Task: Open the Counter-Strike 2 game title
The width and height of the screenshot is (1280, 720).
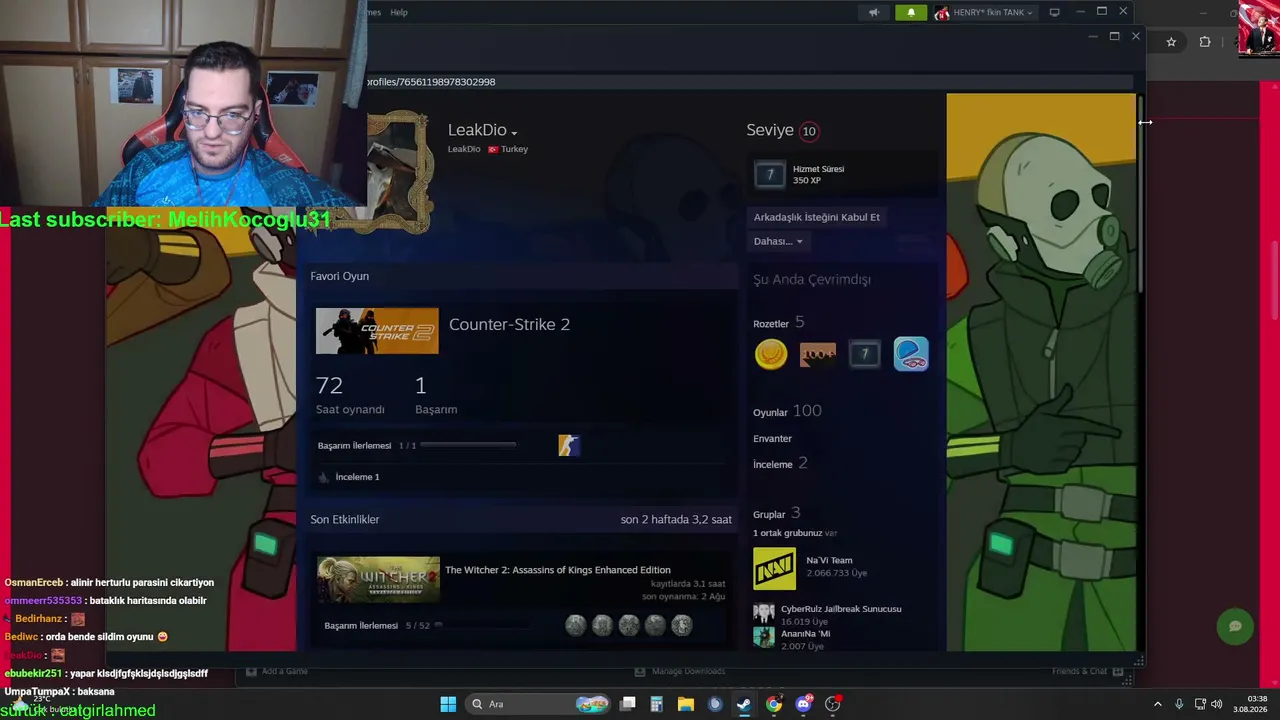Action: (x=509, y=324)
